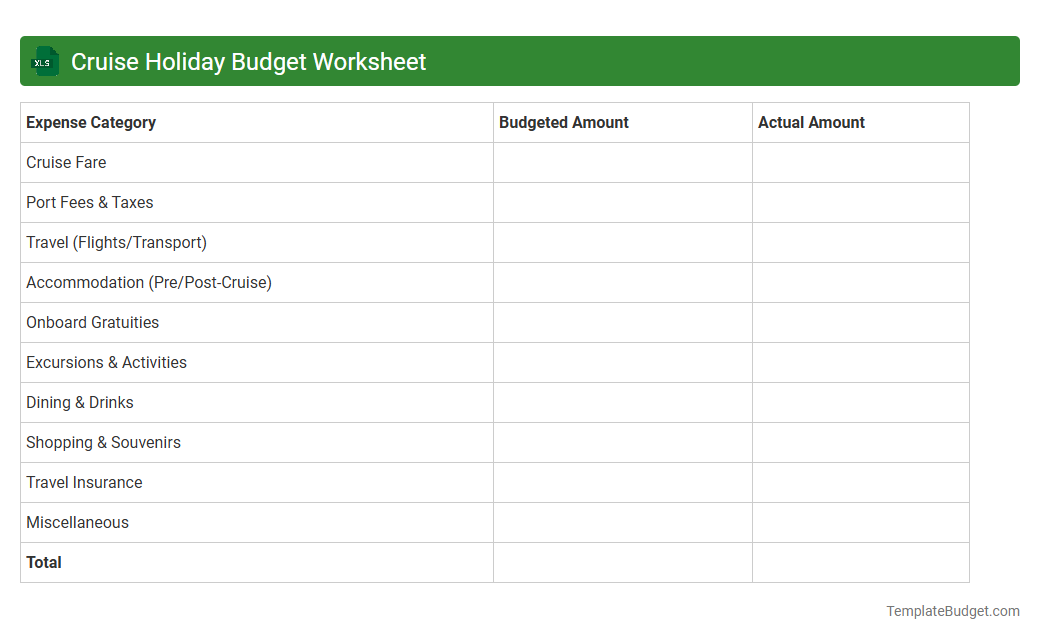Select the Travel (Flights/Transport) expense row
The width and height of the screenshot is (1040, 640).
[116, 242]
